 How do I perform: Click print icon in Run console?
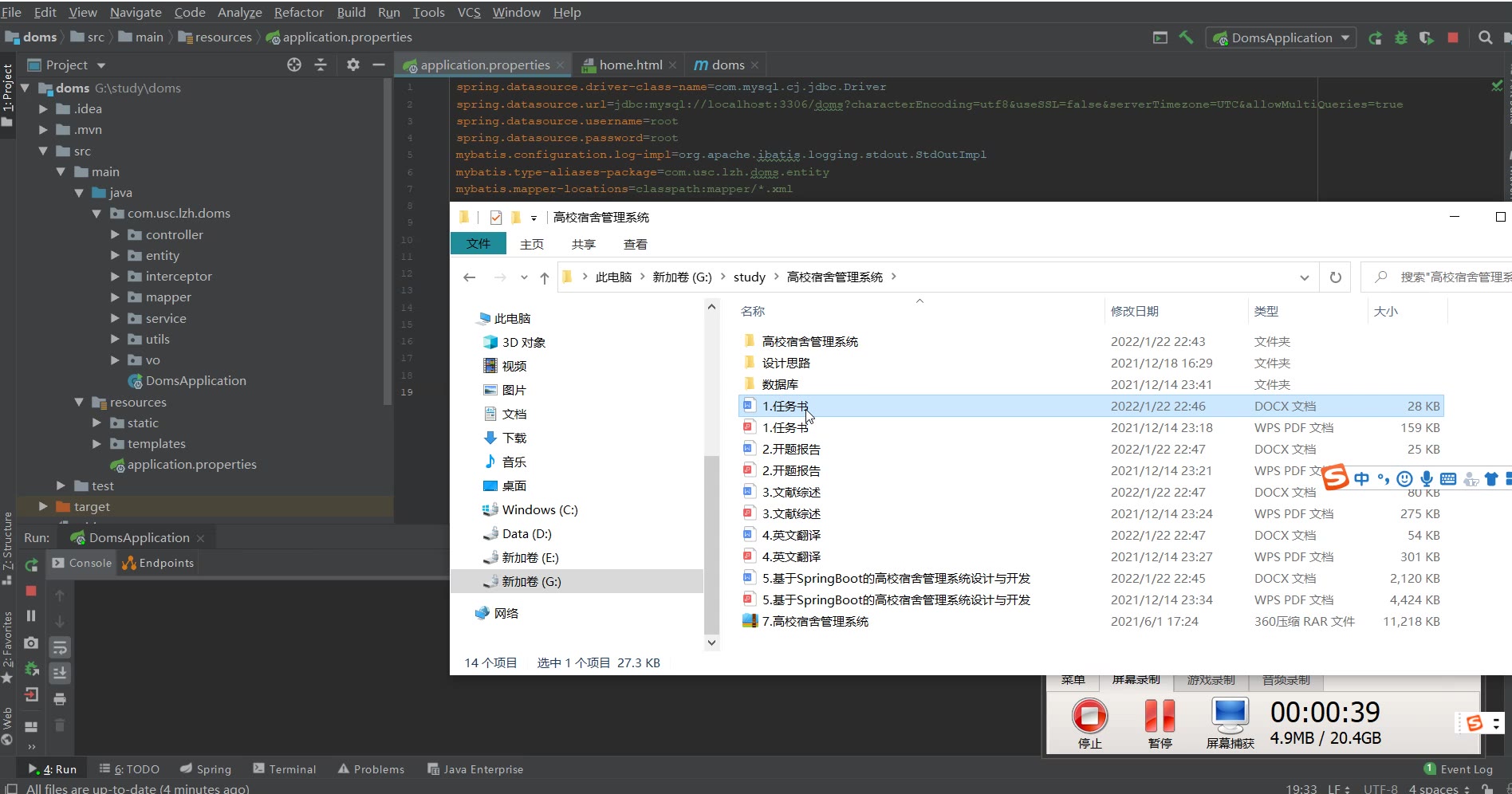60,699
